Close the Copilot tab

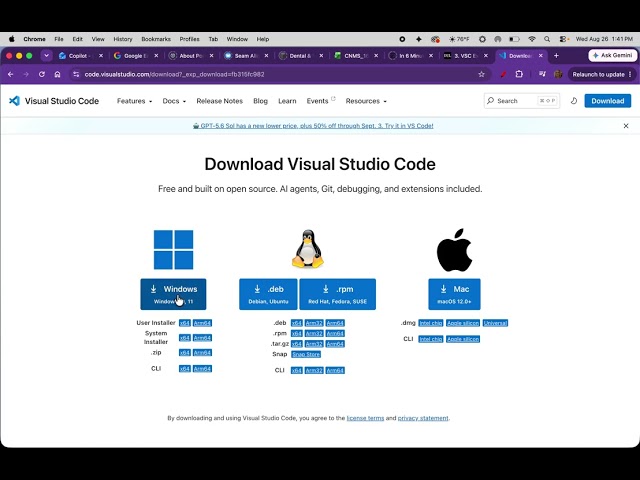101,56
